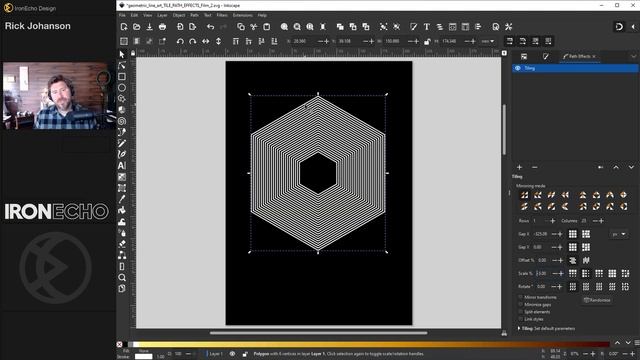Increase the Columns value with plus

(x=601, y=221)
